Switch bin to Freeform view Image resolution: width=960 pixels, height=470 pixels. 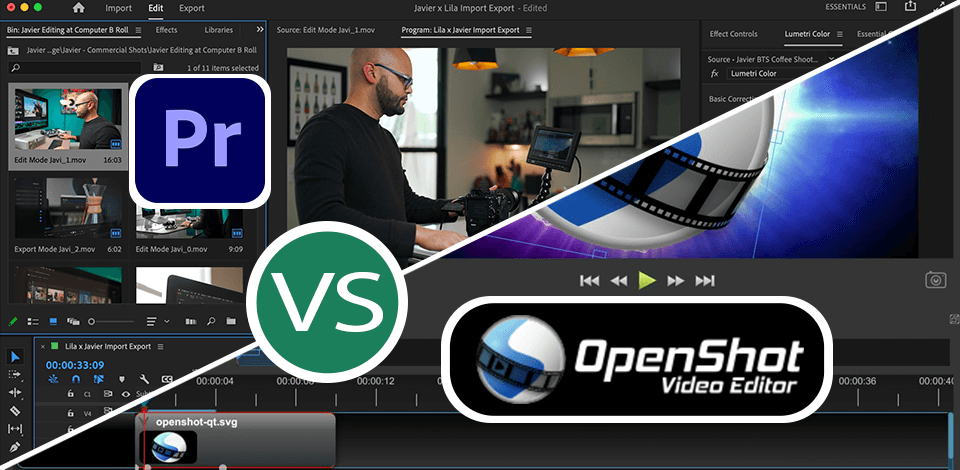73,321
